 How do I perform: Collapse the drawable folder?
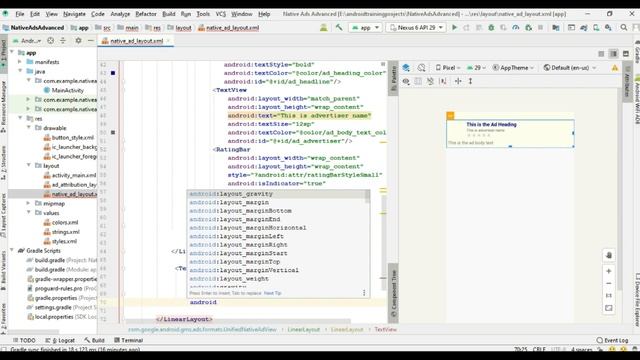29,128
